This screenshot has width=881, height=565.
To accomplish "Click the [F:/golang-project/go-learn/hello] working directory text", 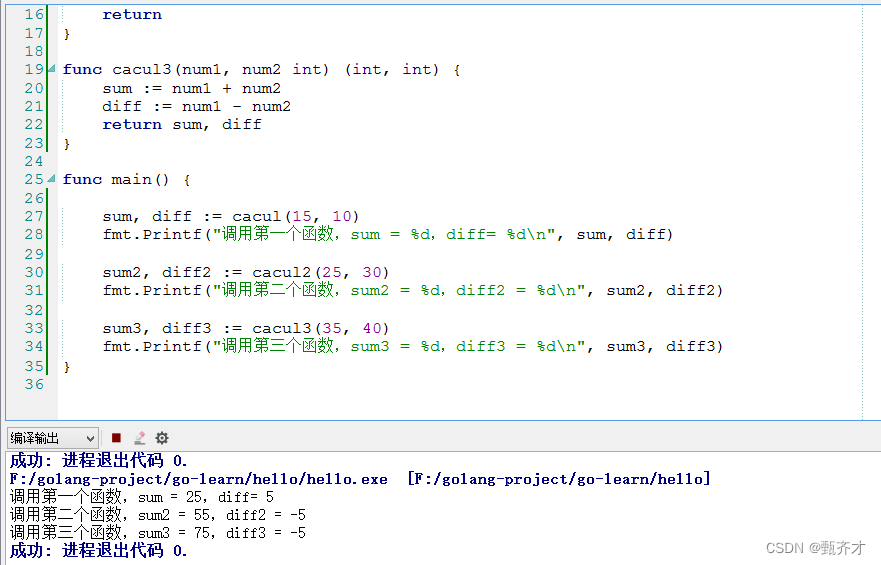I will tap(558, 479).
